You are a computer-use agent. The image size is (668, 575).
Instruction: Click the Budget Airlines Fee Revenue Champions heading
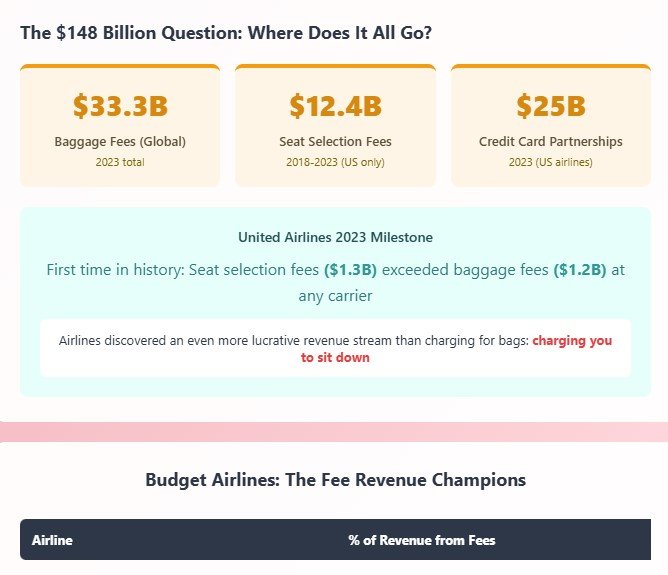(x=335, y=480)
